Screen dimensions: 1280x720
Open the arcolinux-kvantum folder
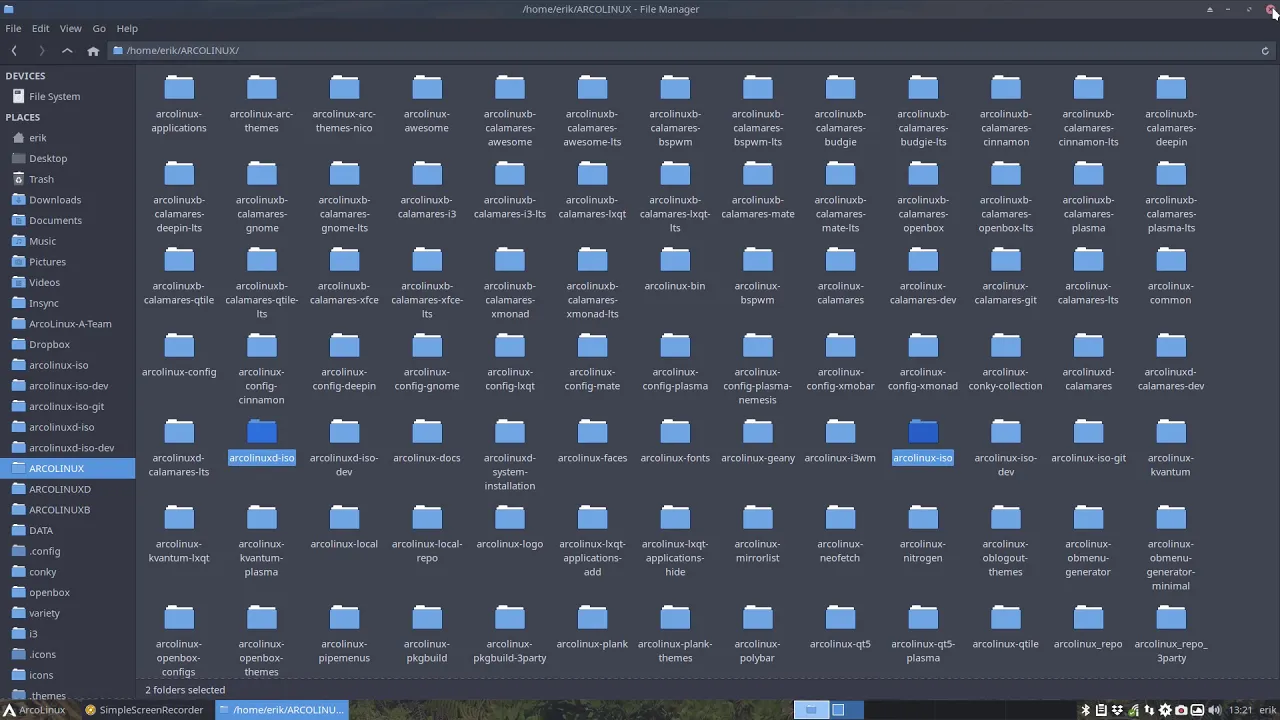click(x=1171, y=448)
